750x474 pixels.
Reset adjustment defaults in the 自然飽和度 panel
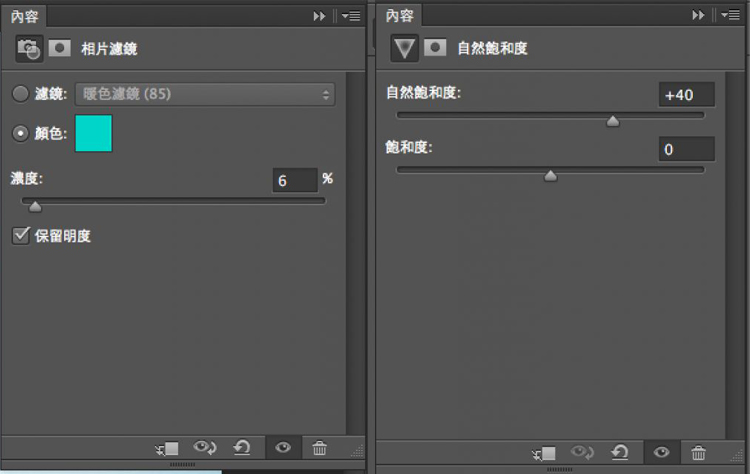click(620, 452)
